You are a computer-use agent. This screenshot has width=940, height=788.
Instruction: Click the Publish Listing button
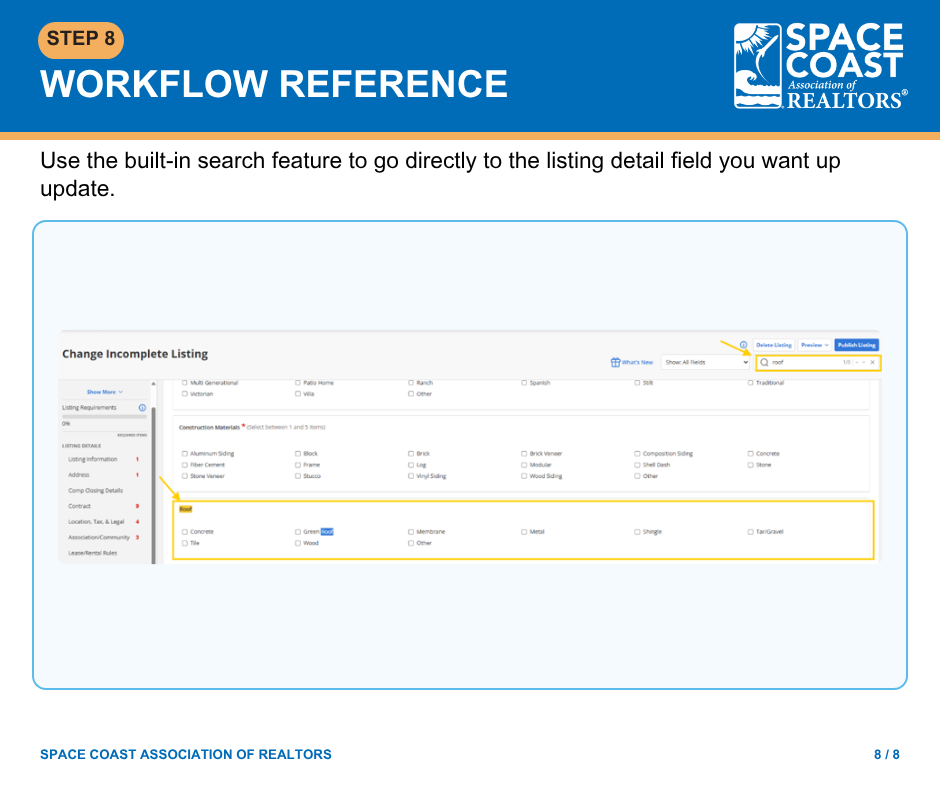(857, 345)
